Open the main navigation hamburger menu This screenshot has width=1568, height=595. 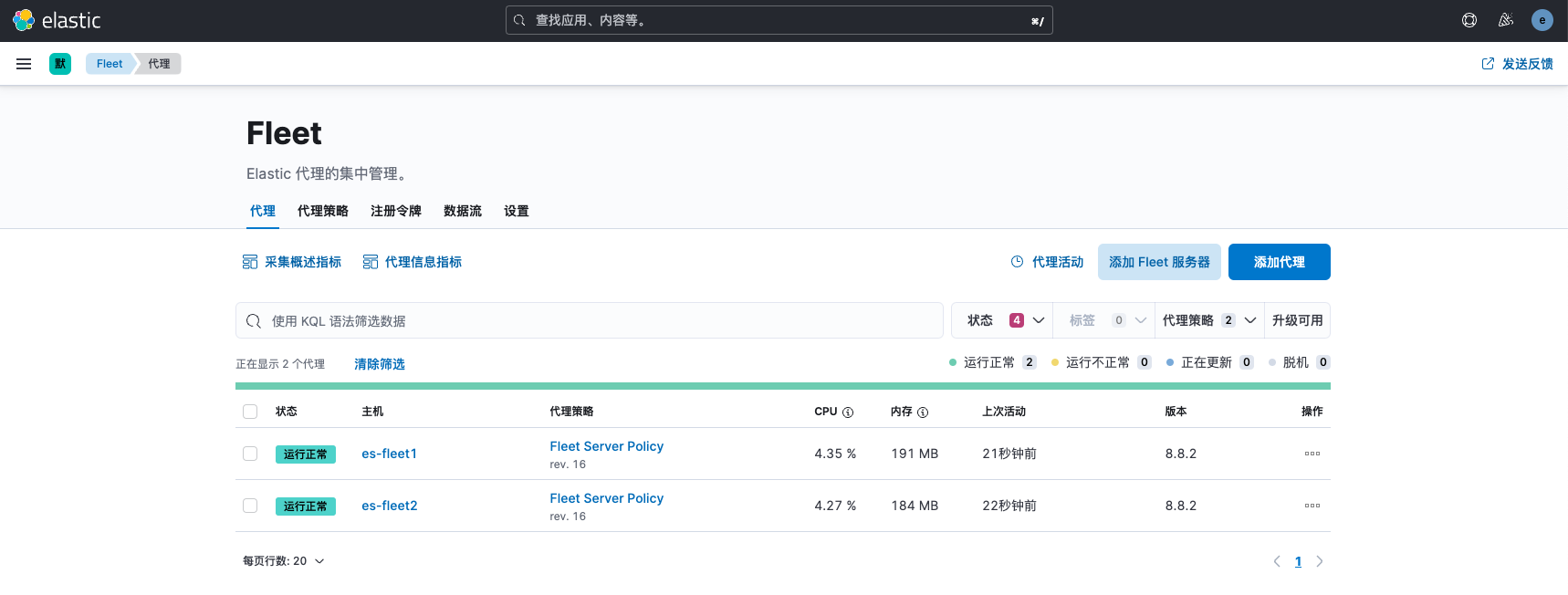24,64
